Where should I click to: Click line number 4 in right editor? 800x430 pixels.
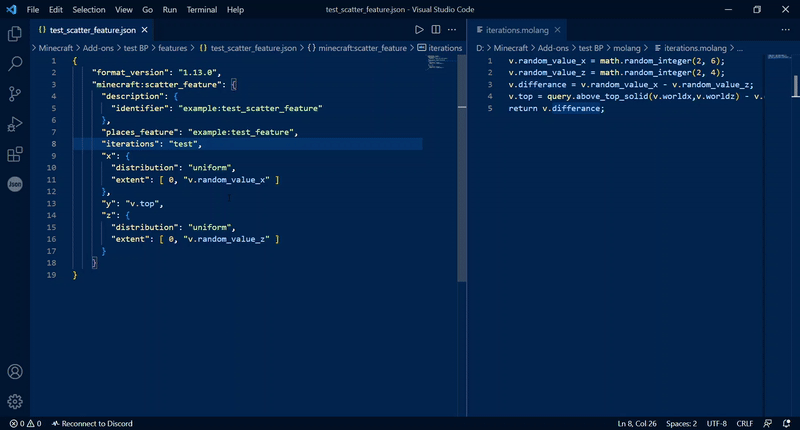coord(490,96)
